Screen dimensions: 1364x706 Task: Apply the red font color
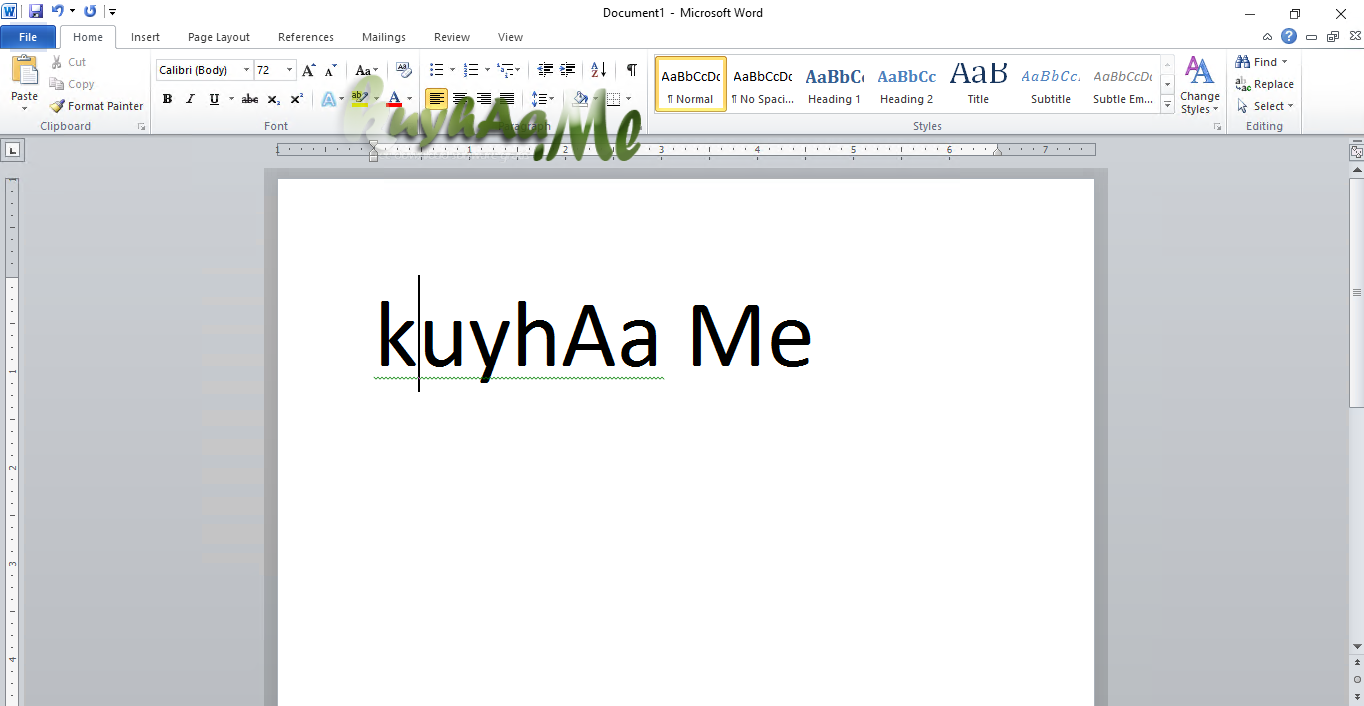coord(394,99)
